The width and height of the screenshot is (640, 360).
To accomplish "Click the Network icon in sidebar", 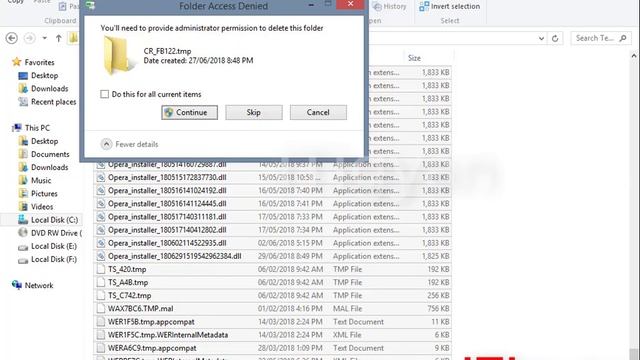I will click(x=17, y=285).
